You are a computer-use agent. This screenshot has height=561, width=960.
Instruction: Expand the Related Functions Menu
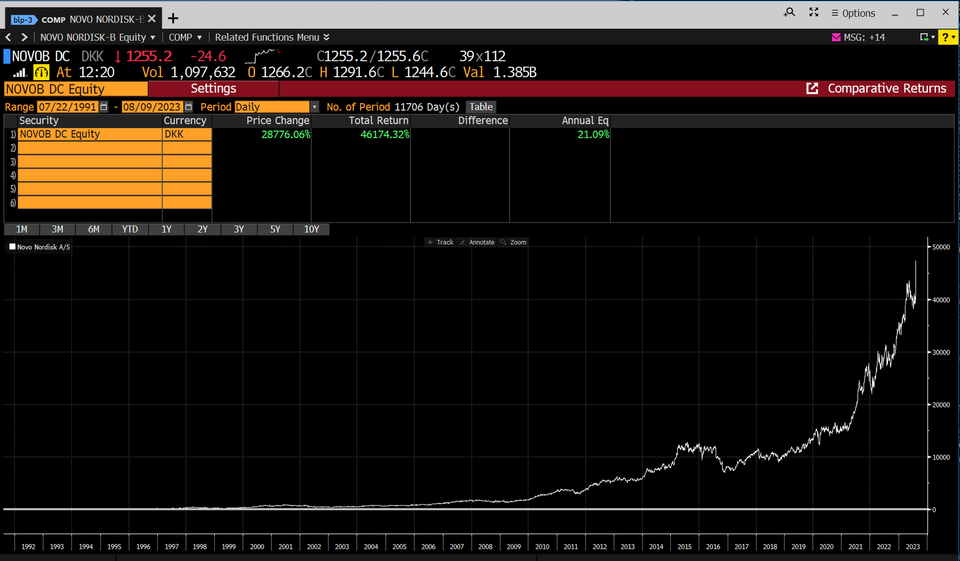click(272, 37)
